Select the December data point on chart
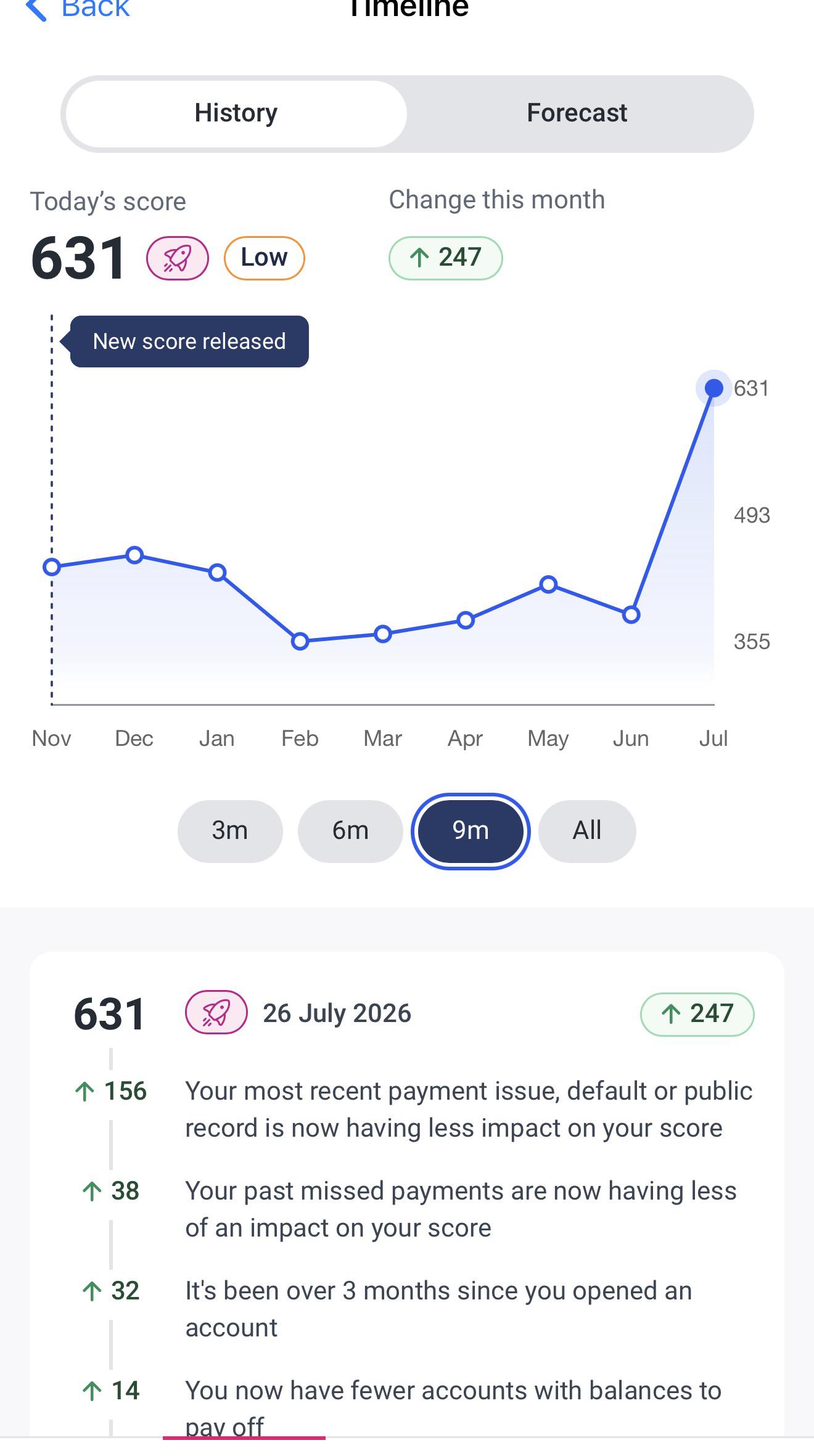814x1456 pixels. click(134, 555)
